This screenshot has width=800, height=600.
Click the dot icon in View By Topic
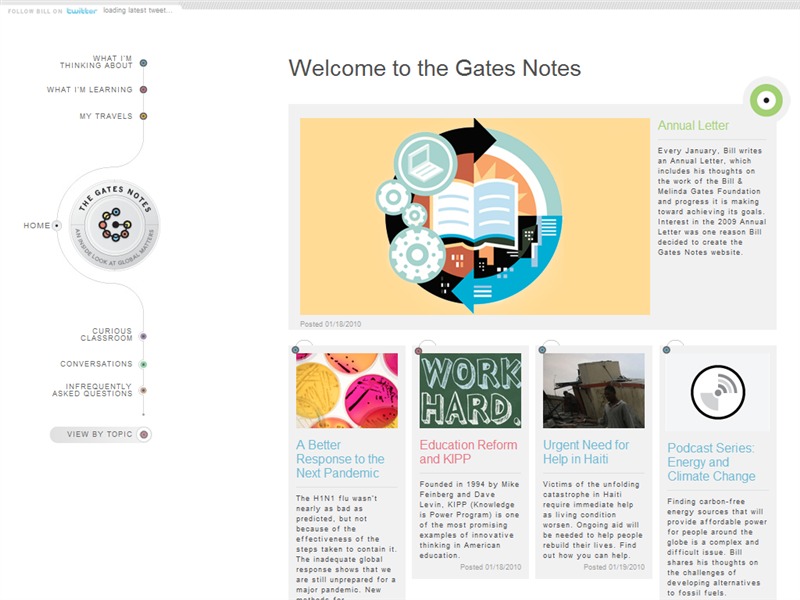tap(144, 434)
